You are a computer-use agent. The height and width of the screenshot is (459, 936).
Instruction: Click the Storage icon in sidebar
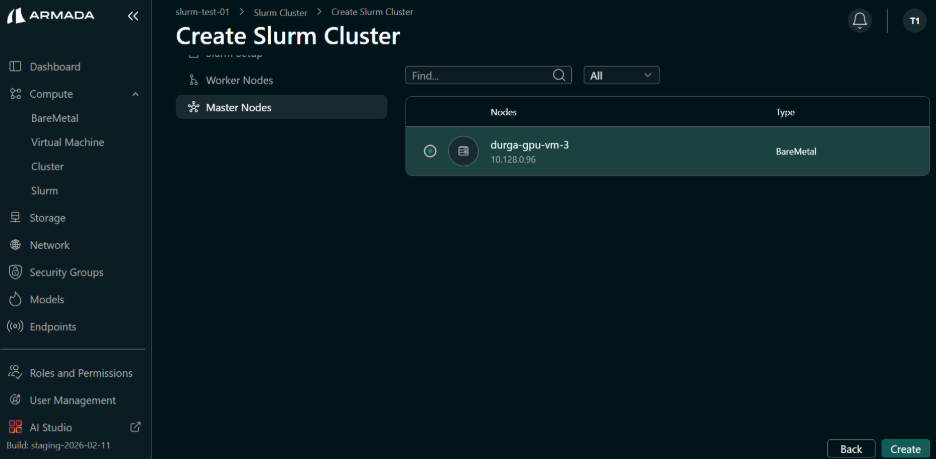pyautogui.click(x=16, y=218)
